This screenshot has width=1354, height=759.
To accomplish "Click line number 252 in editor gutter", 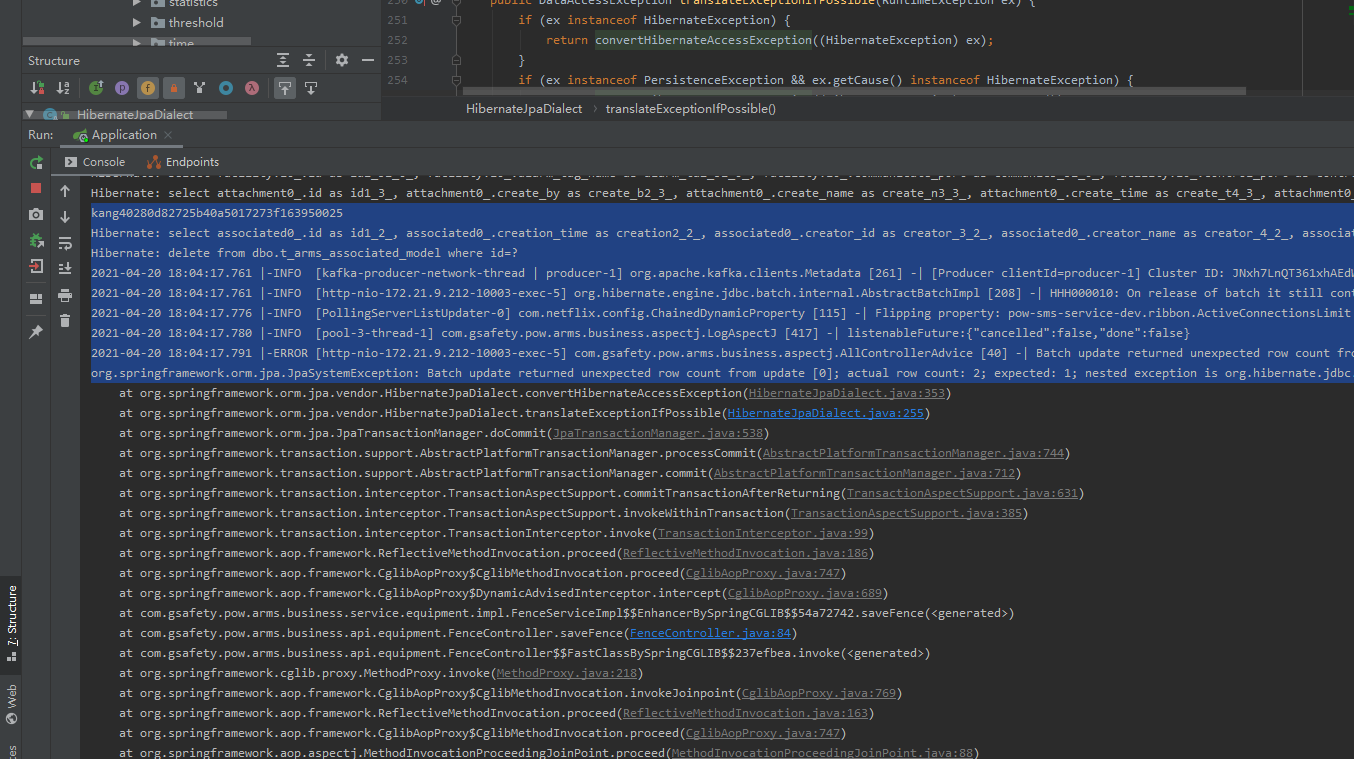I will point(396,40).
